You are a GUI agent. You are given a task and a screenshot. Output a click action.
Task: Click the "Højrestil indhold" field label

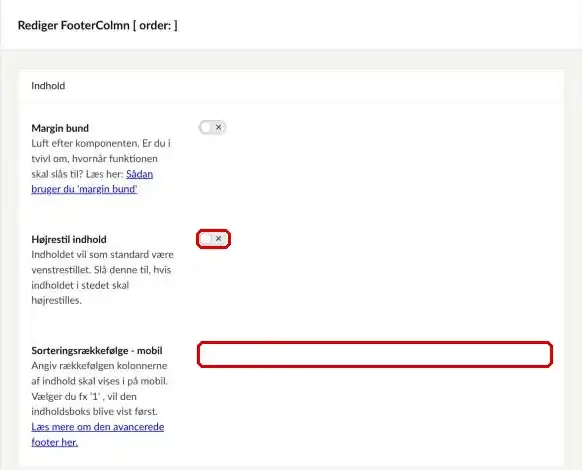[x=69, y=239]
